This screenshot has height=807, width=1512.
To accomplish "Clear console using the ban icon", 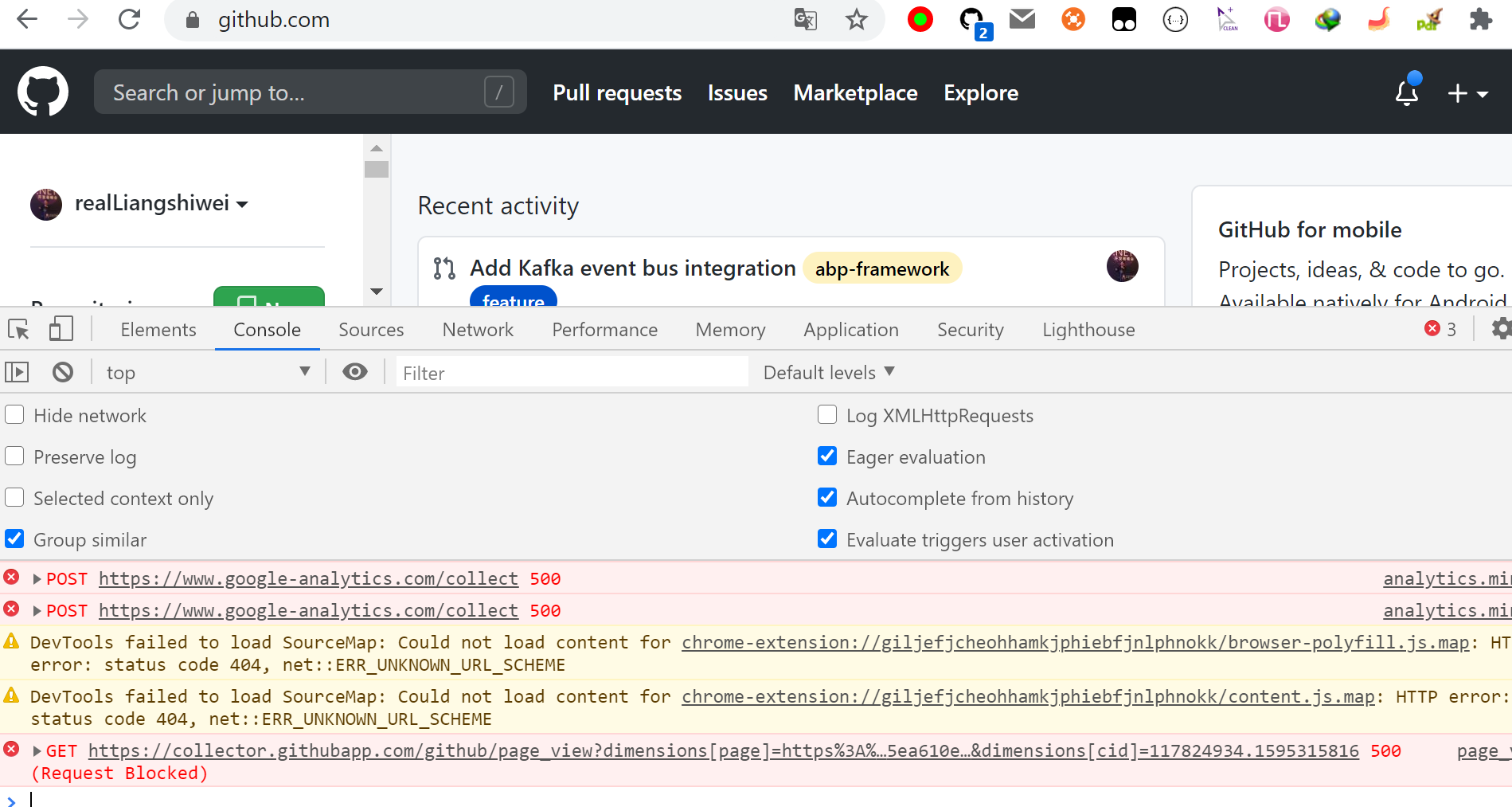I will (63, 372).
